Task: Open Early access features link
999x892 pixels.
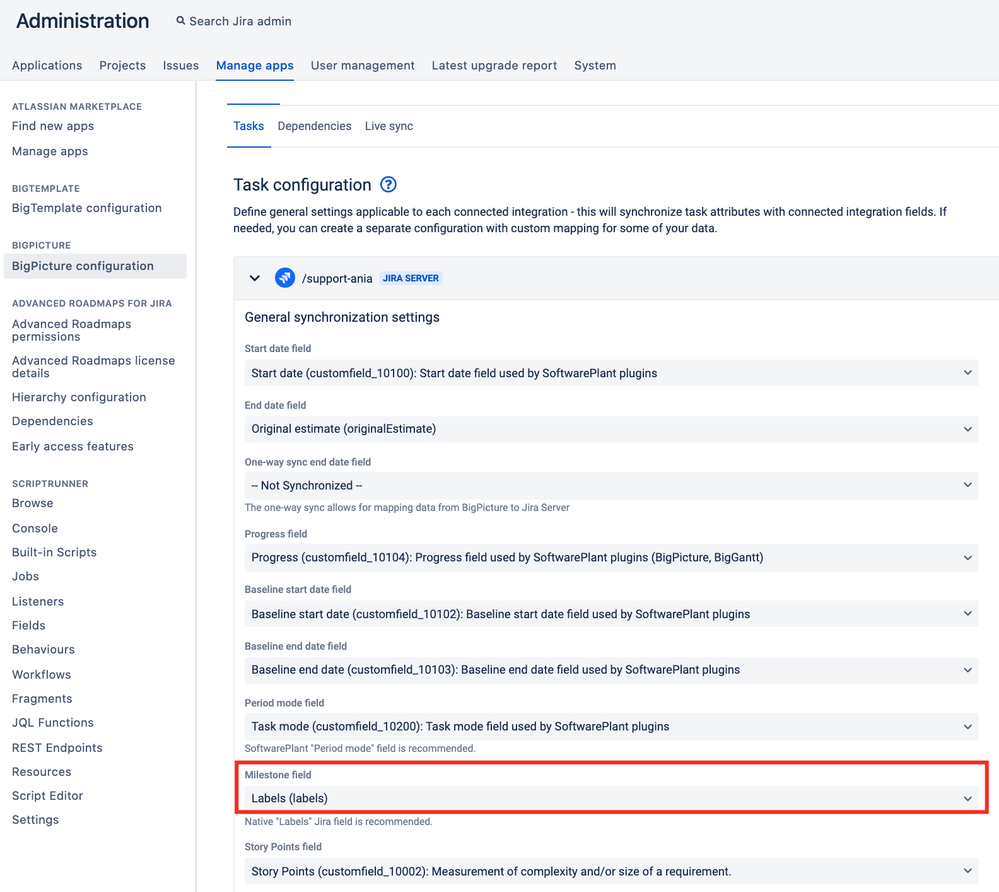Action: pyautogui.click(x=73, y=446)
